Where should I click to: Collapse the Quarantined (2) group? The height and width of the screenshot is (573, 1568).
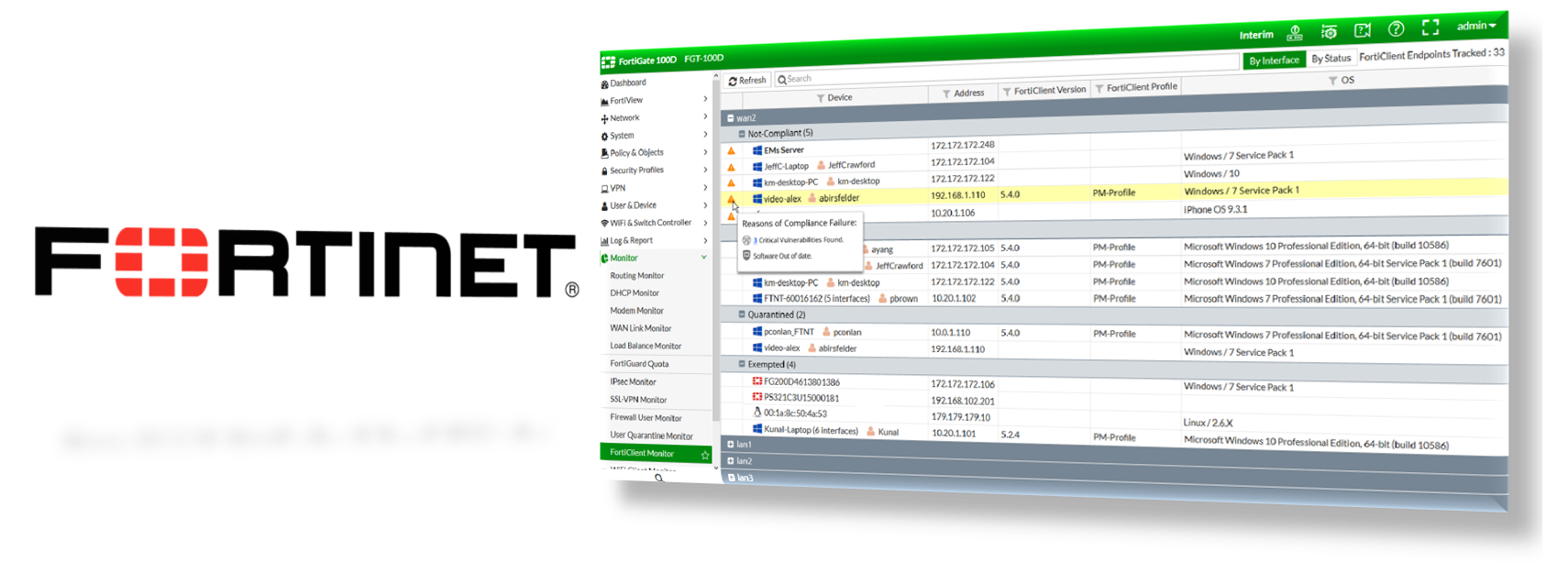coord(741,314)
